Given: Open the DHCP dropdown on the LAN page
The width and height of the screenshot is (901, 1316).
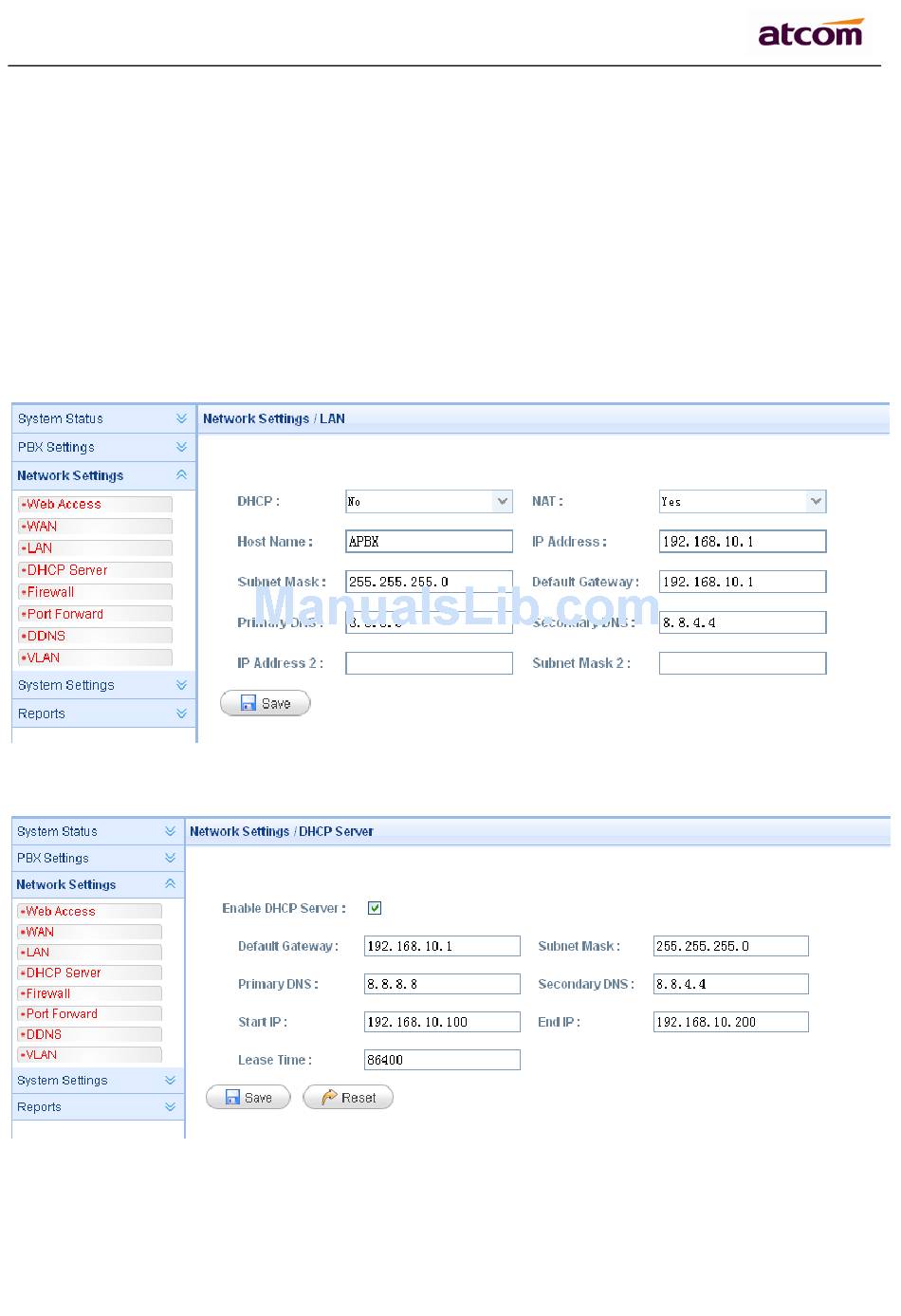Looking at the screenshot, I should tap(429, 501).
